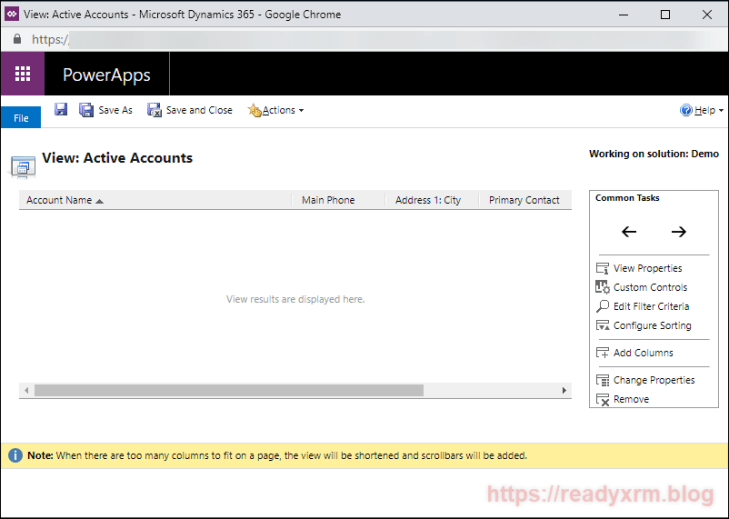Screen dimensions: 729x519
Task: Expand the Actions dropdown menu
Action: tap(276, 110)
